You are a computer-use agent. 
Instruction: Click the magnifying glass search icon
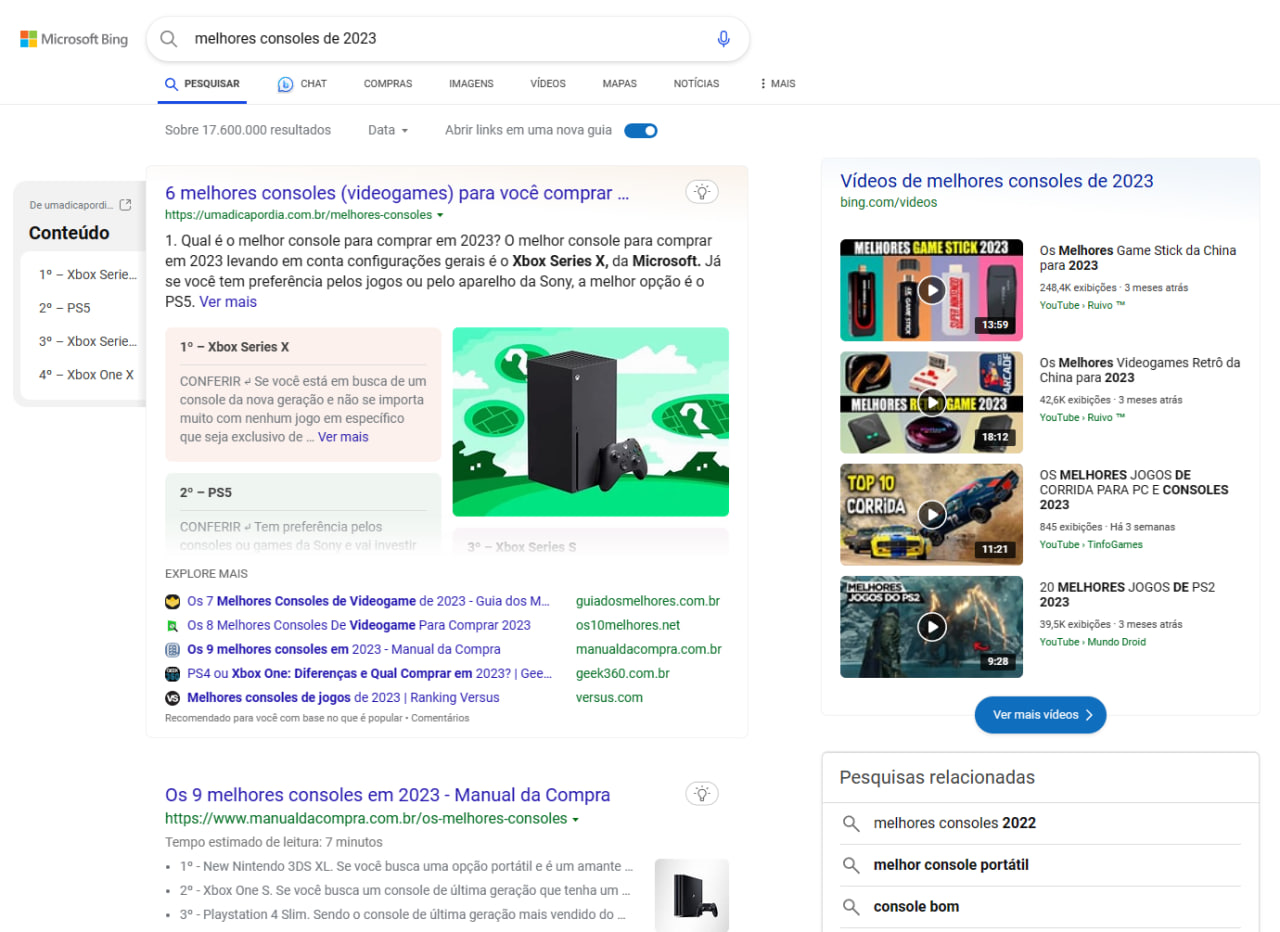pos(168,38)
